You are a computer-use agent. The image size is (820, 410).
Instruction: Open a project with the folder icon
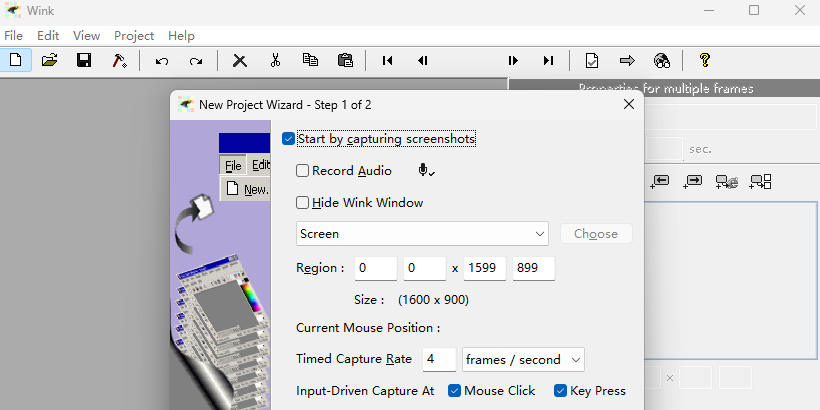(49, 60)
